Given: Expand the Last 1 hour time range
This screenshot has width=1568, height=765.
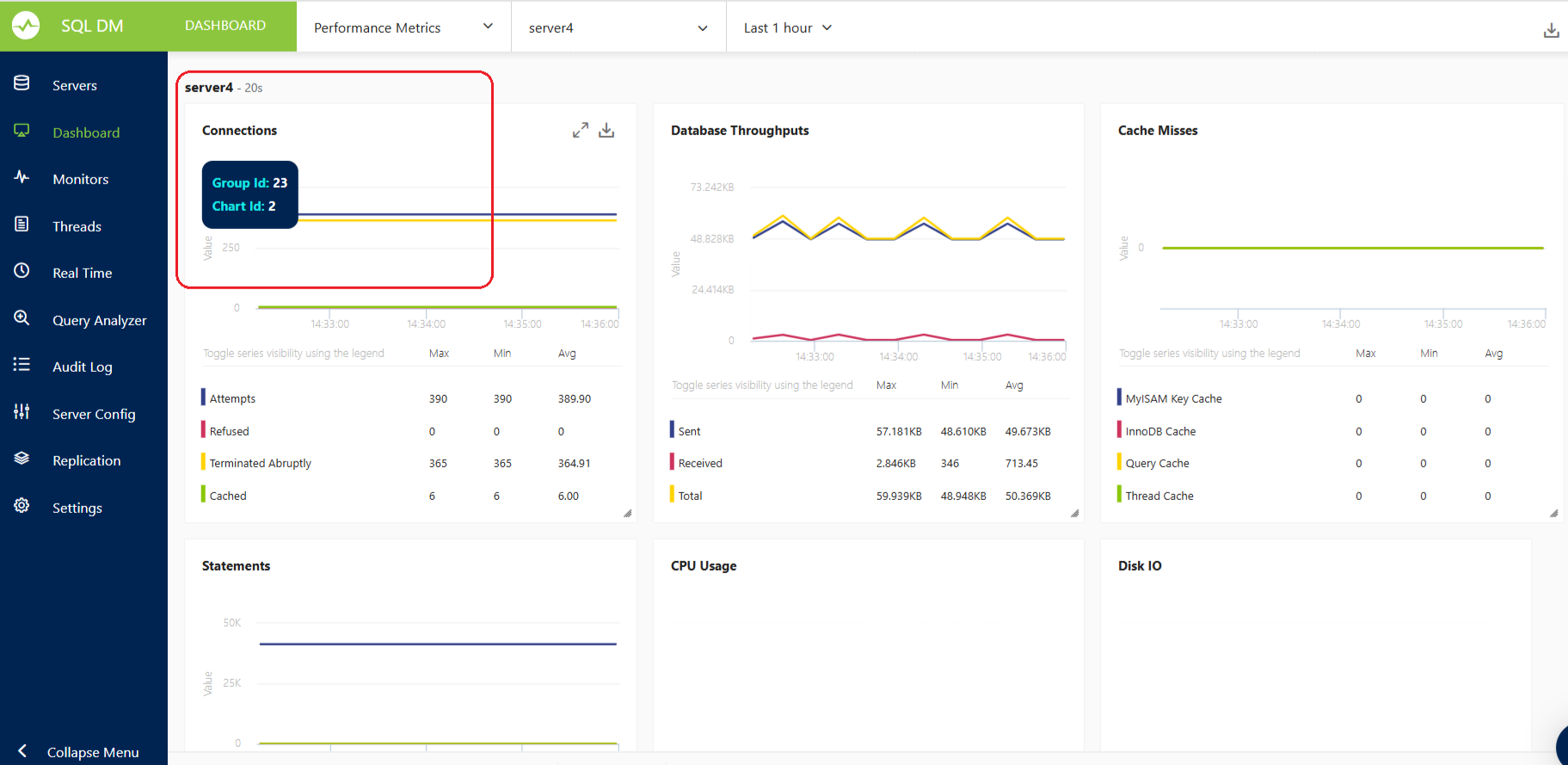Looking at the screenshot, I should click(x=788, y=28).
